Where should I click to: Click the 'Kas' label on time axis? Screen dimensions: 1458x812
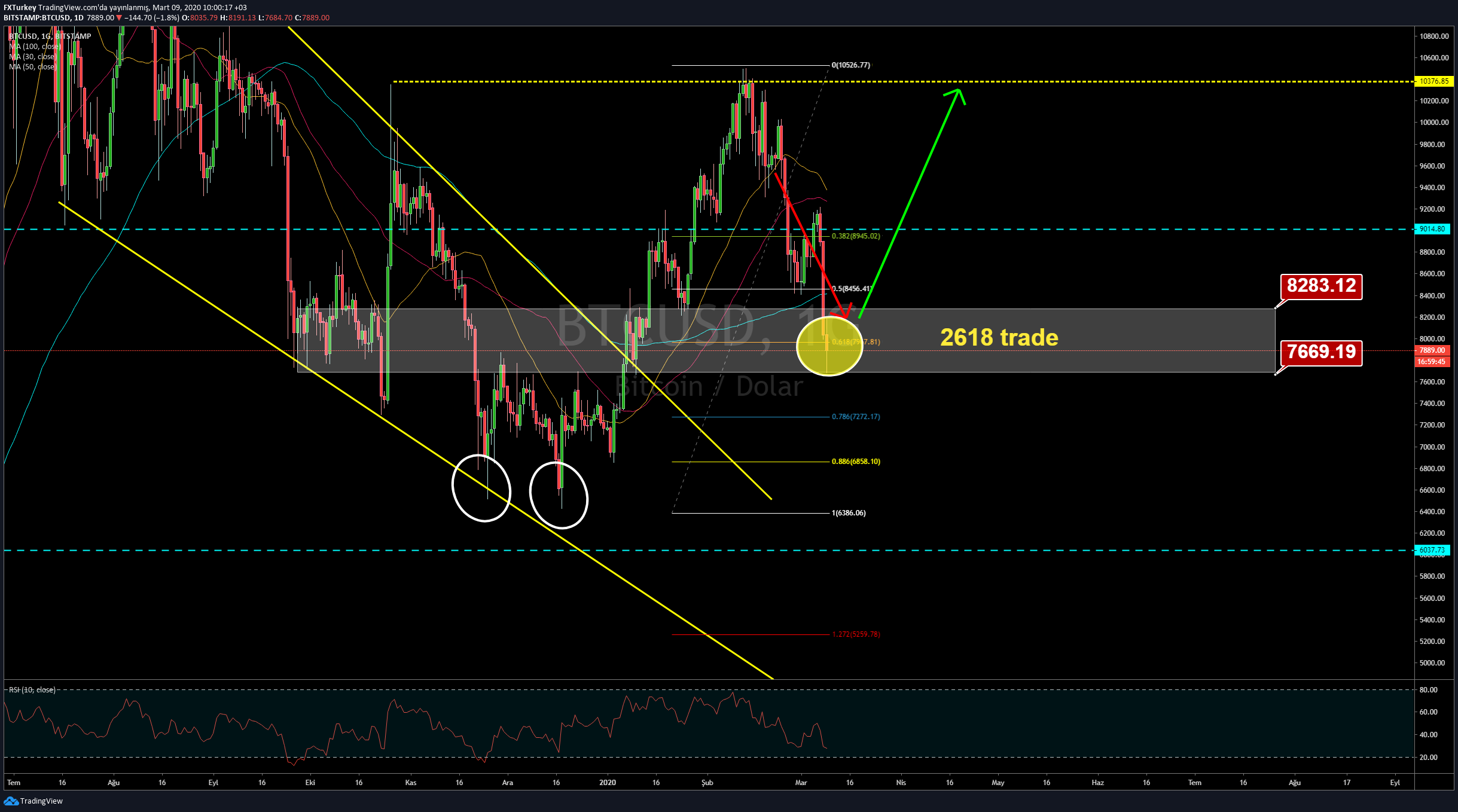[411, 783]
